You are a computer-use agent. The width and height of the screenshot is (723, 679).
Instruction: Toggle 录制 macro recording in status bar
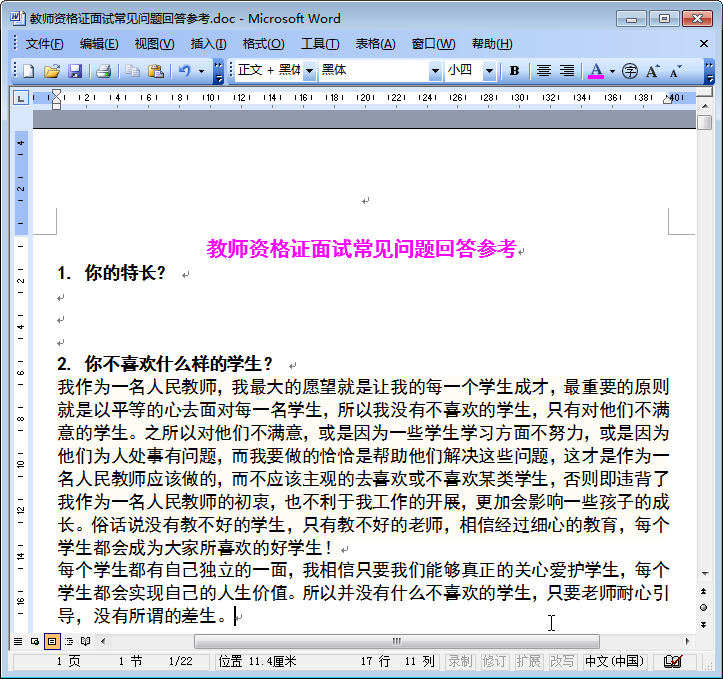pos(460,661)
